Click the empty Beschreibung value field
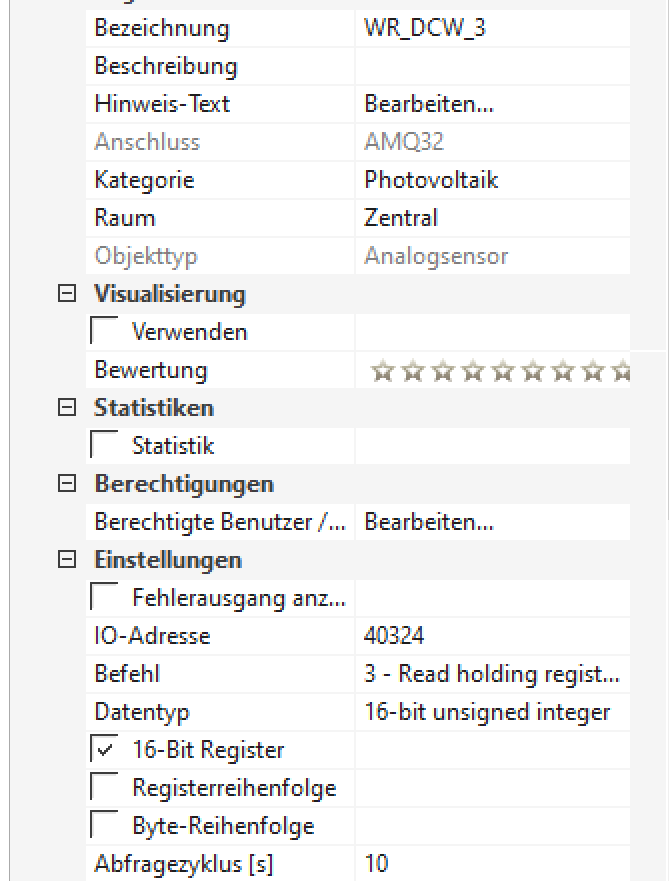 pos(492,67)
